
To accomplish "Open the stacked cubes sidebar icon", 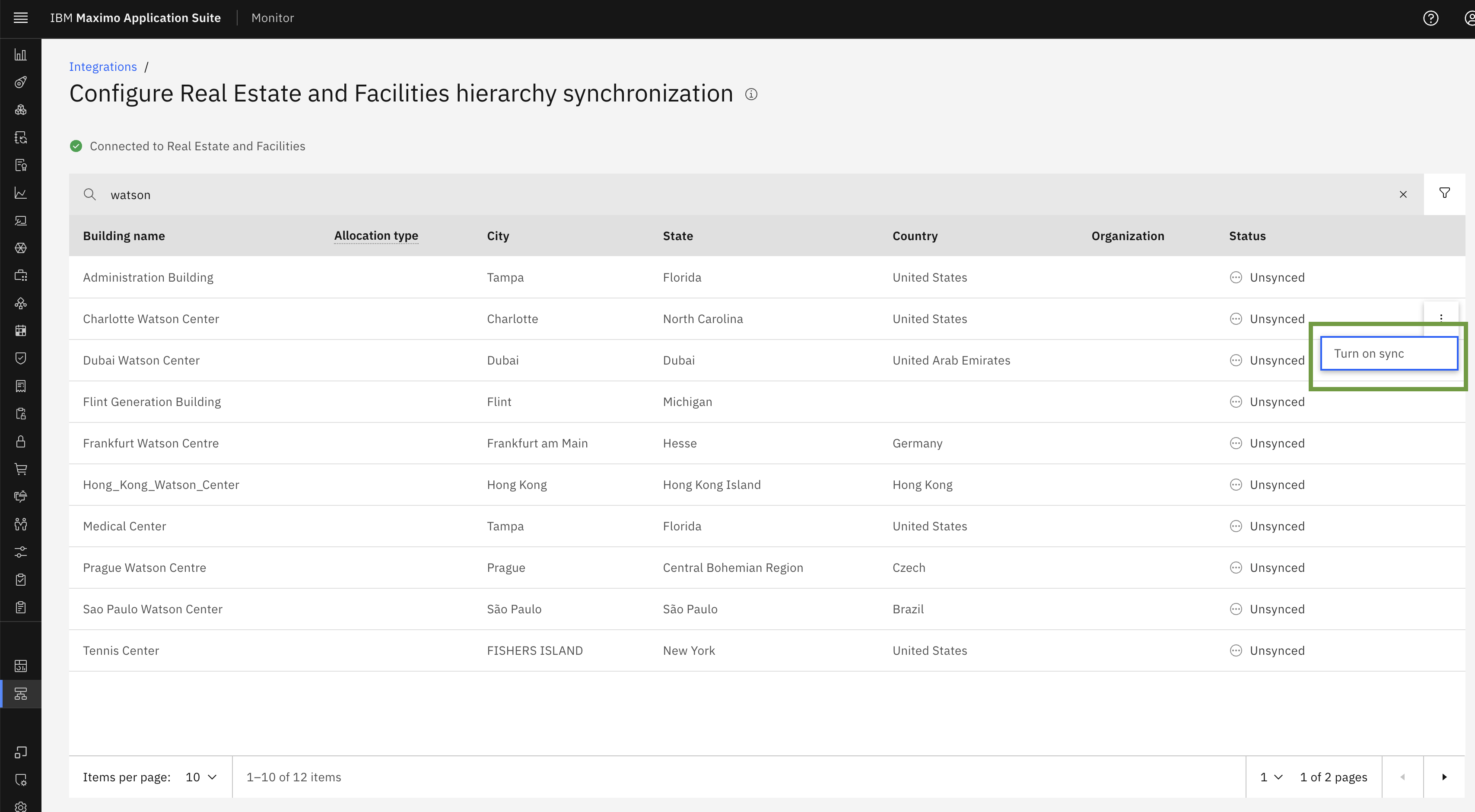I will [x=21, y=110].
